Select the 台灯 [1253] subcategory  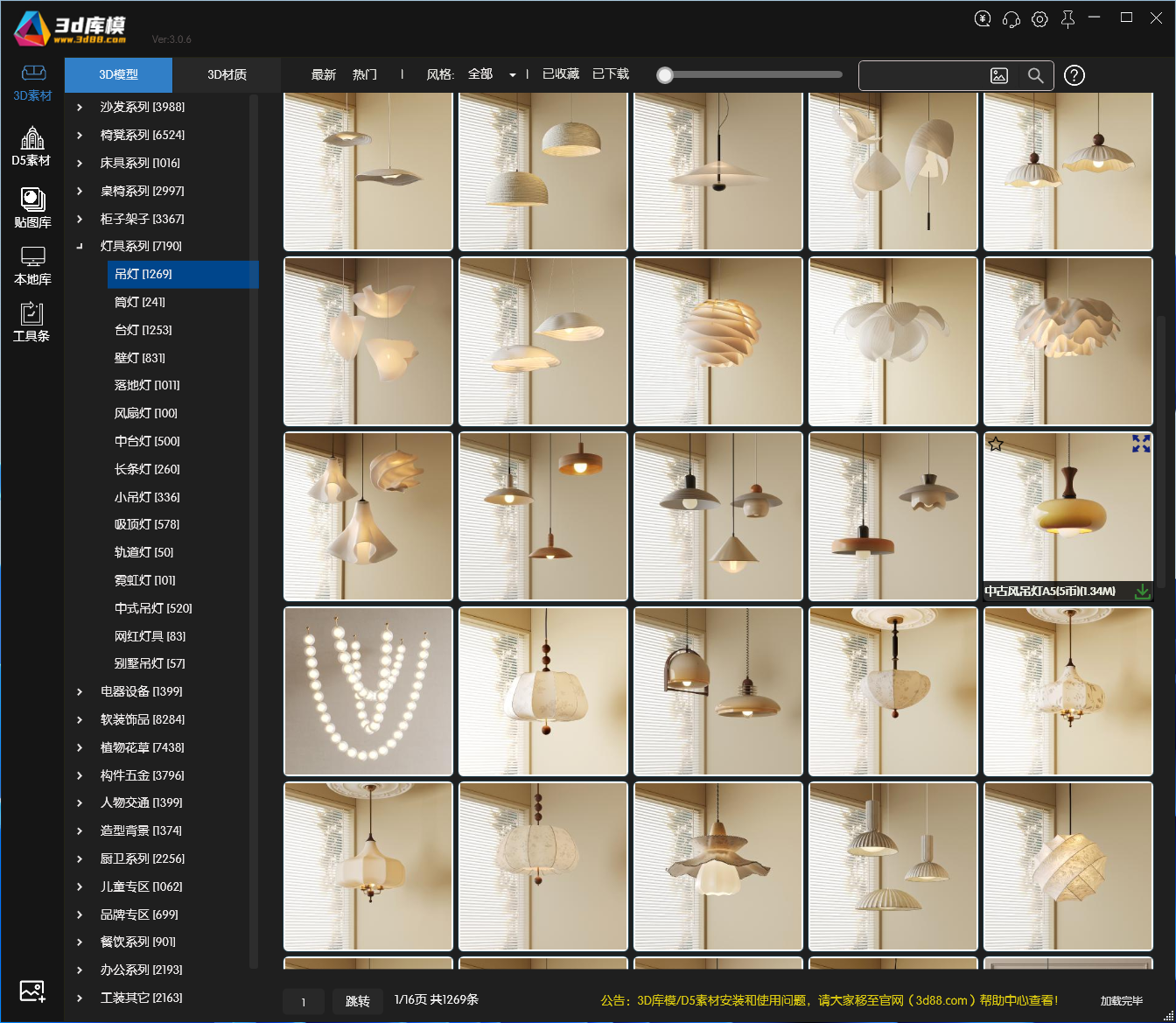tap(143, 330)
